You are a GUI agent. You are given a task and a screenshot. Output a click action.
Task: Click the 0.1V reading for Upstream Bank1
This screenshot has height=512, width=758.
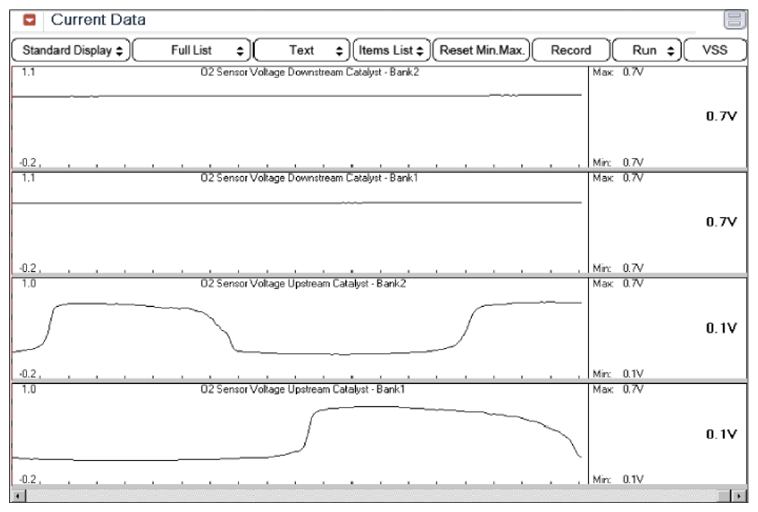point(721,434)
